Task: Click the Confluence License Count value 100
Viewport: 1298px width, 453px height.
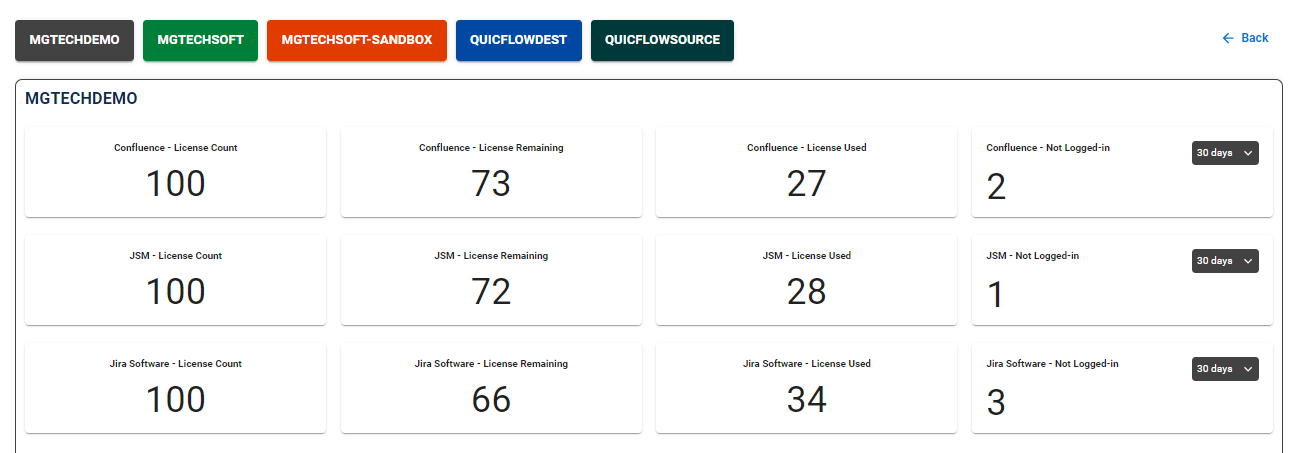Action: pos(176,184)
